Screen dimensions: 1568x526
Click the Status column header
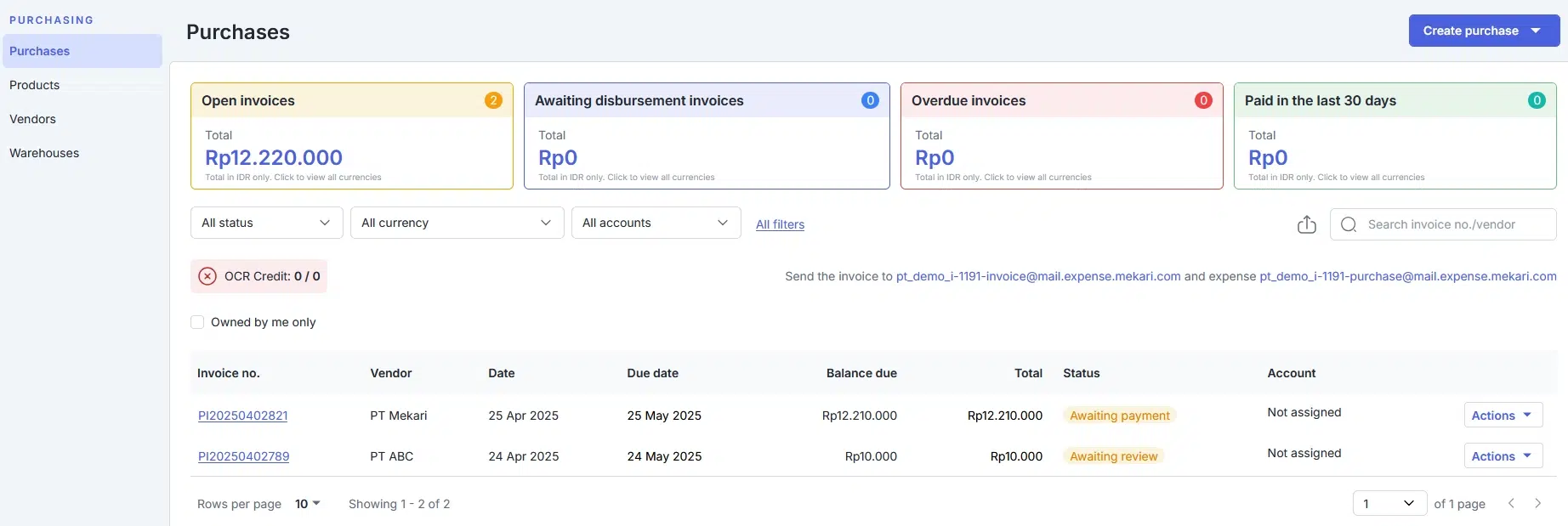point(1082,373)
